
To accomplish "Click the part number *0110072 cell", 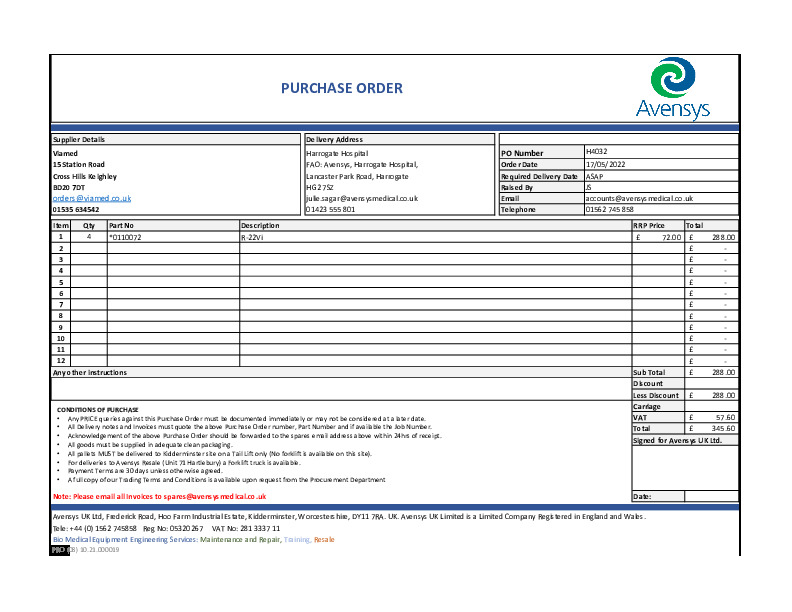I will tap(172, 237).
